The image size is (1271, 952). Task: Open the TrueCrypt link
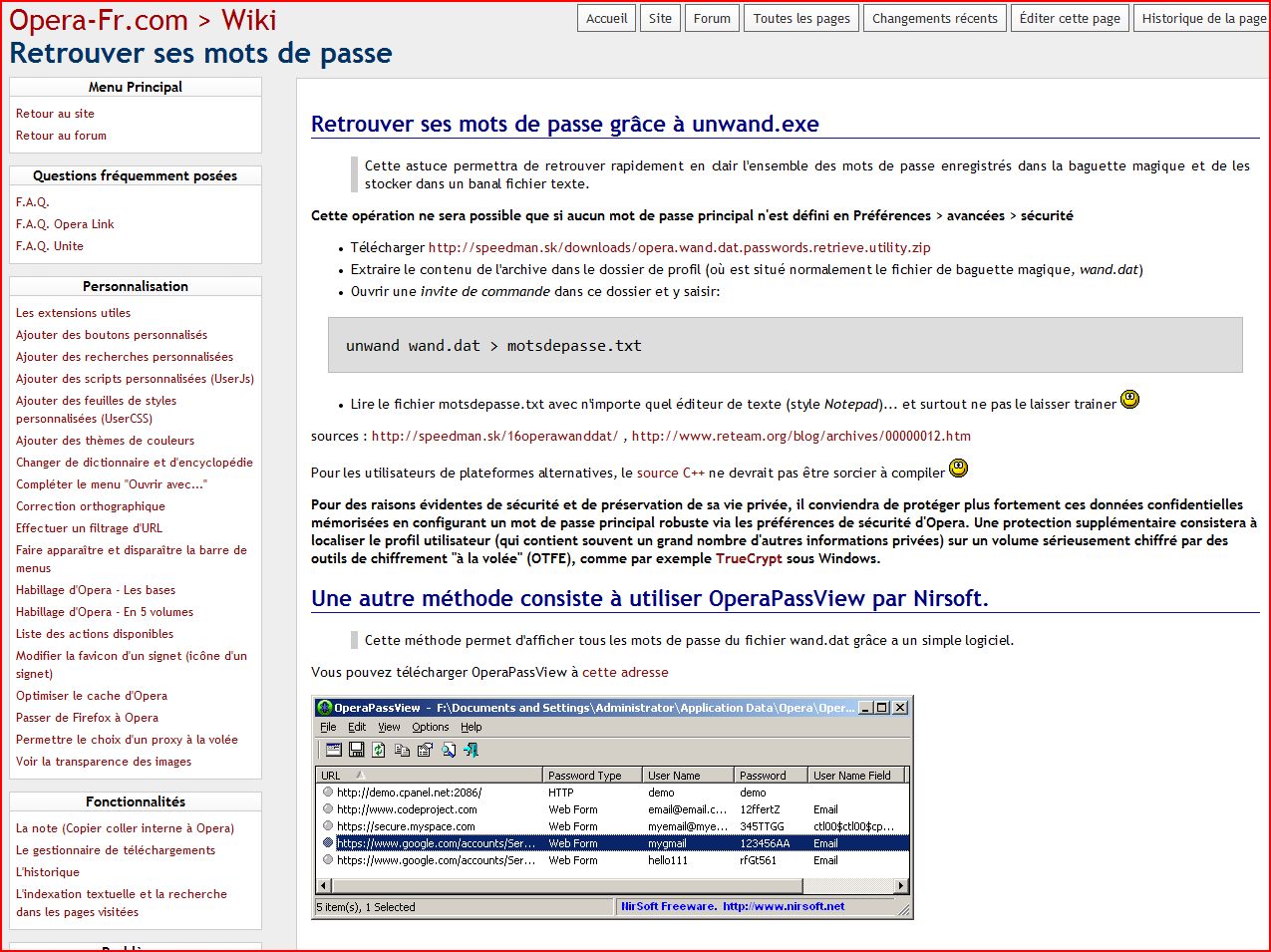click(749, 558)
